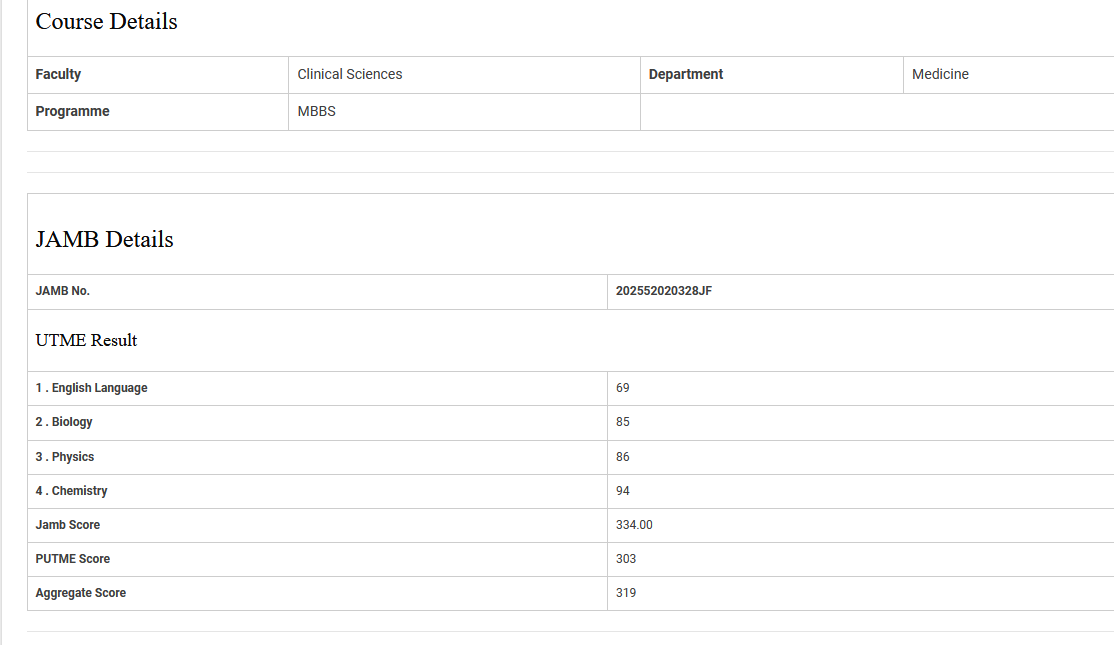Click the Clinical Sciences faculty value
The image size is (1114, 645).
(x=350, y=74)
